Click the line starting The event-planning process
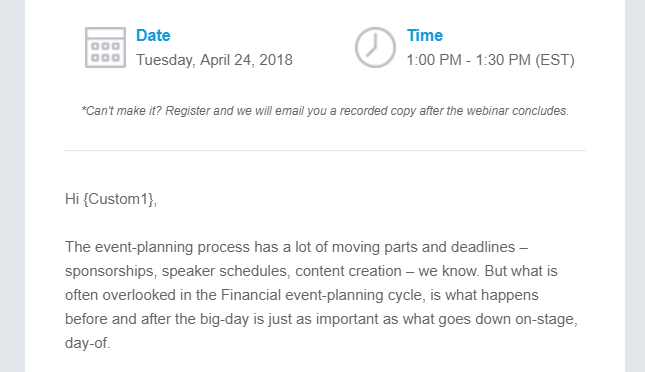Screen dimensions: 645x372 point(296,247)
